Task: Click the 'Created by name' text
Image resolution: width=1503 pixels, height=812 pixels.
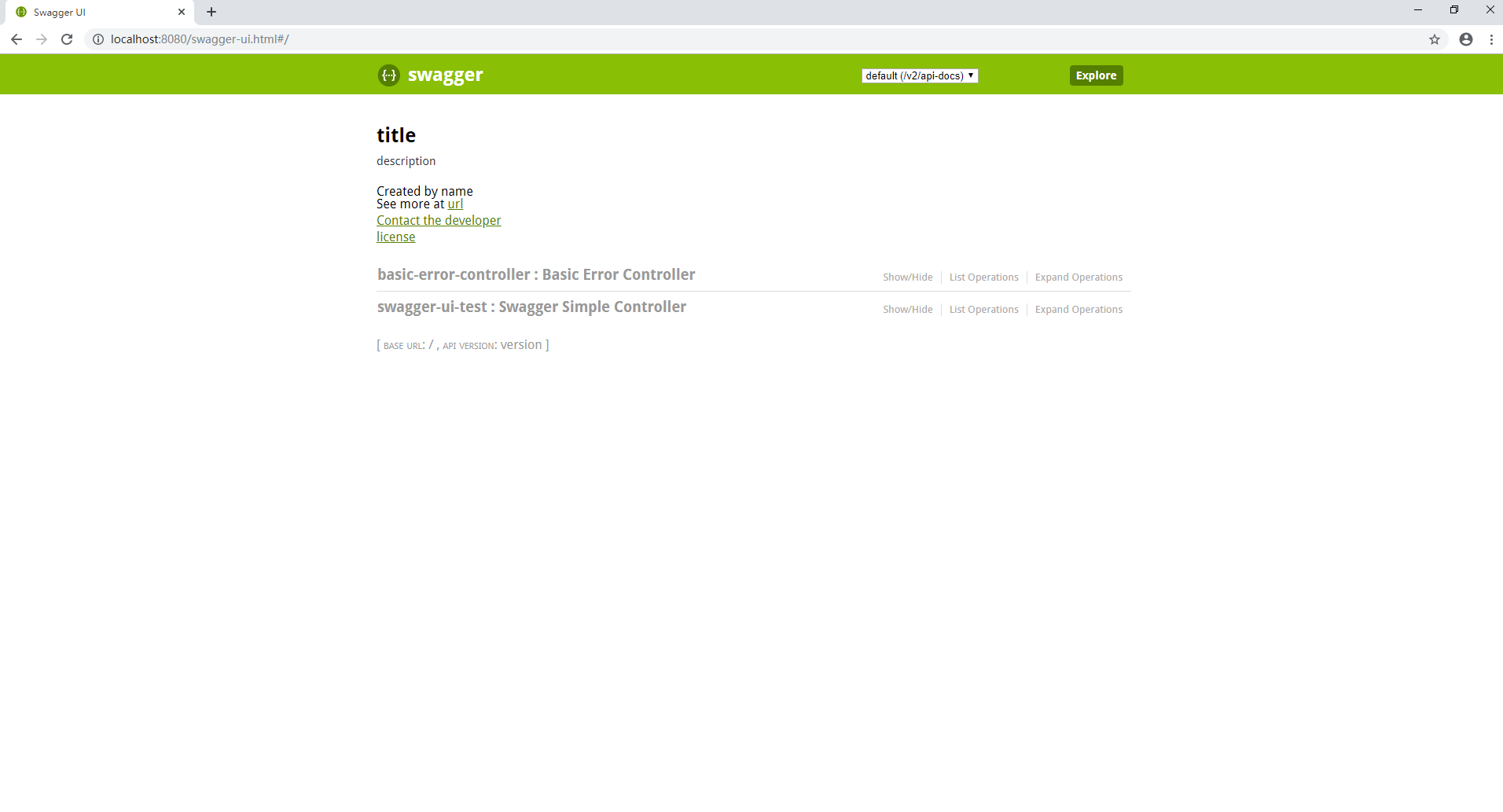Action: click(x=424, y=191)
